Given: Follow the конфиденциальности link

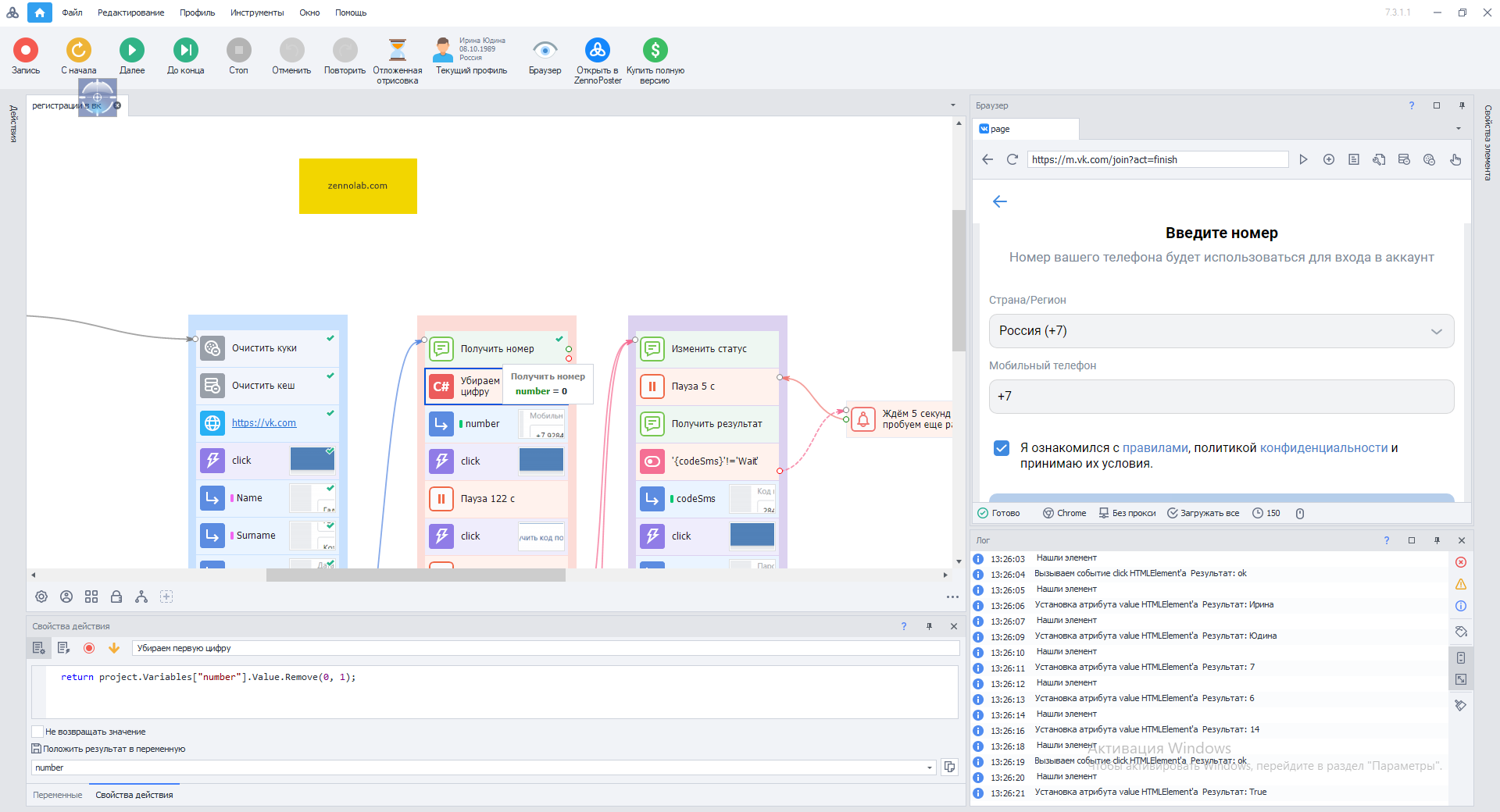Looking at the screenshot, I should pyautogui.click(x=1324, y=448).
